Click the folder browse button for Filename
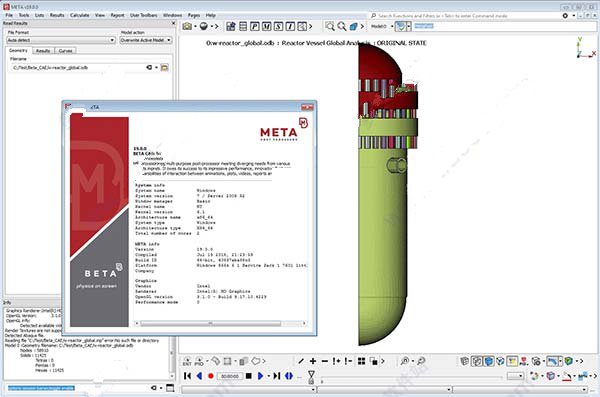This screenshot has height=397, width=600. pyautogui.click(x=165, y=67)
